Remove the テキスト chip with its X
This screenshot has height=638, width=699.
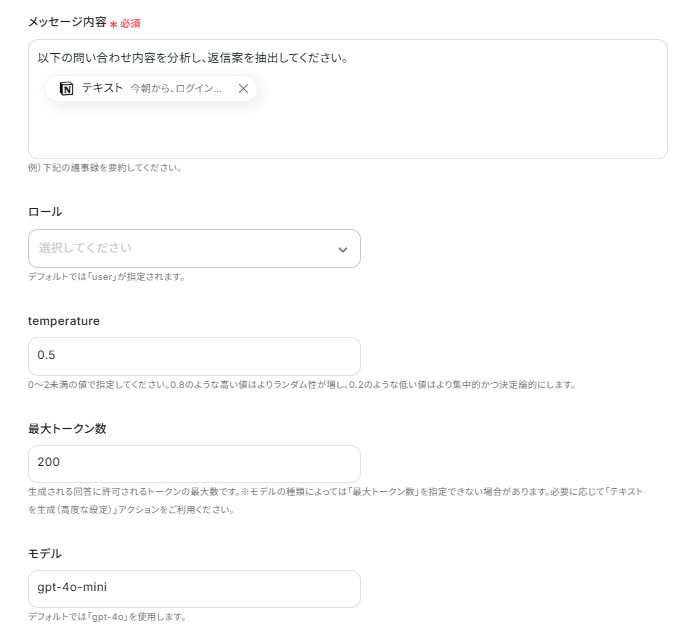[243, 88]
